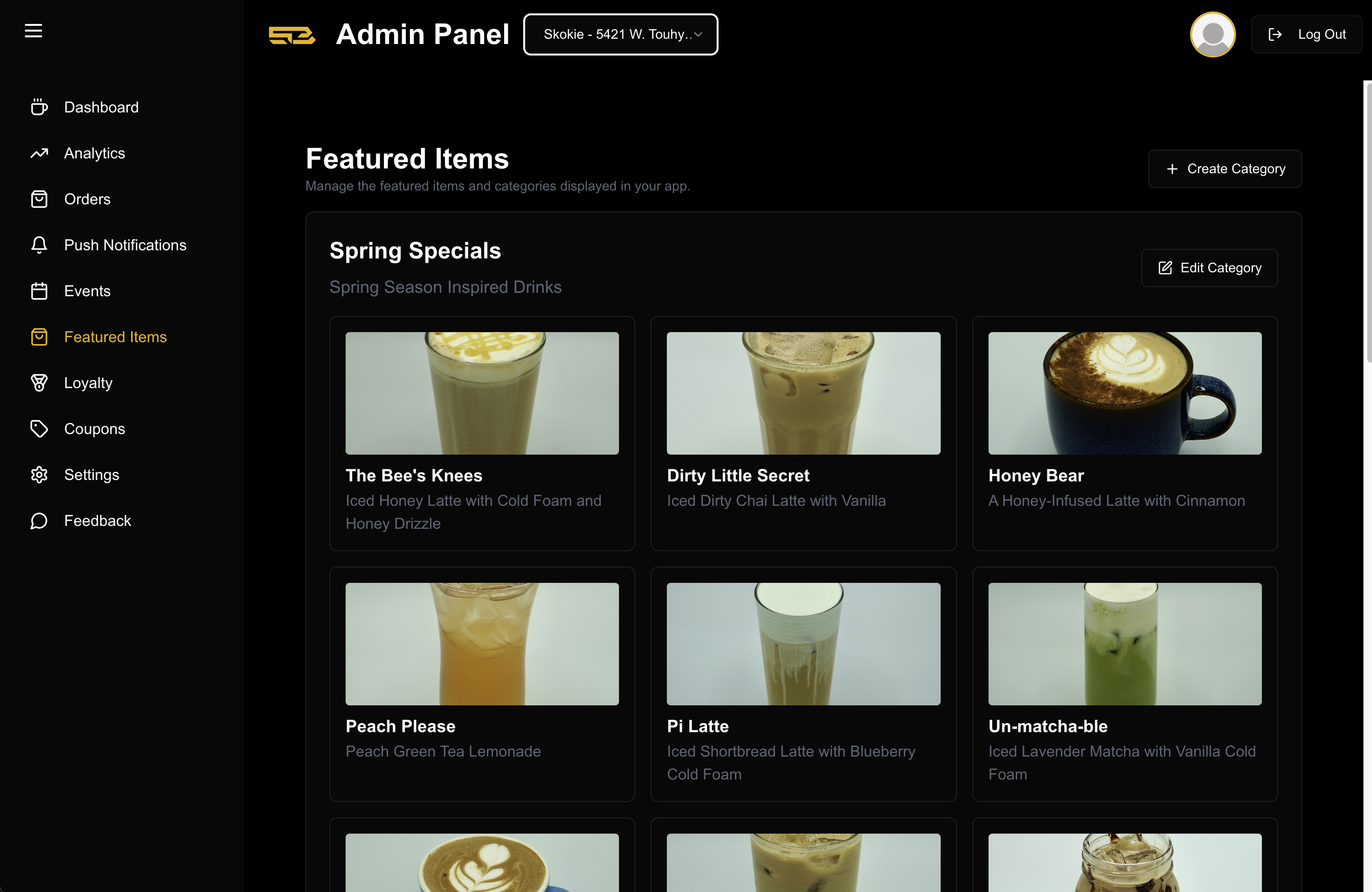
Task: Click the Push Notifications bell icon
Action: coord(39,245)
